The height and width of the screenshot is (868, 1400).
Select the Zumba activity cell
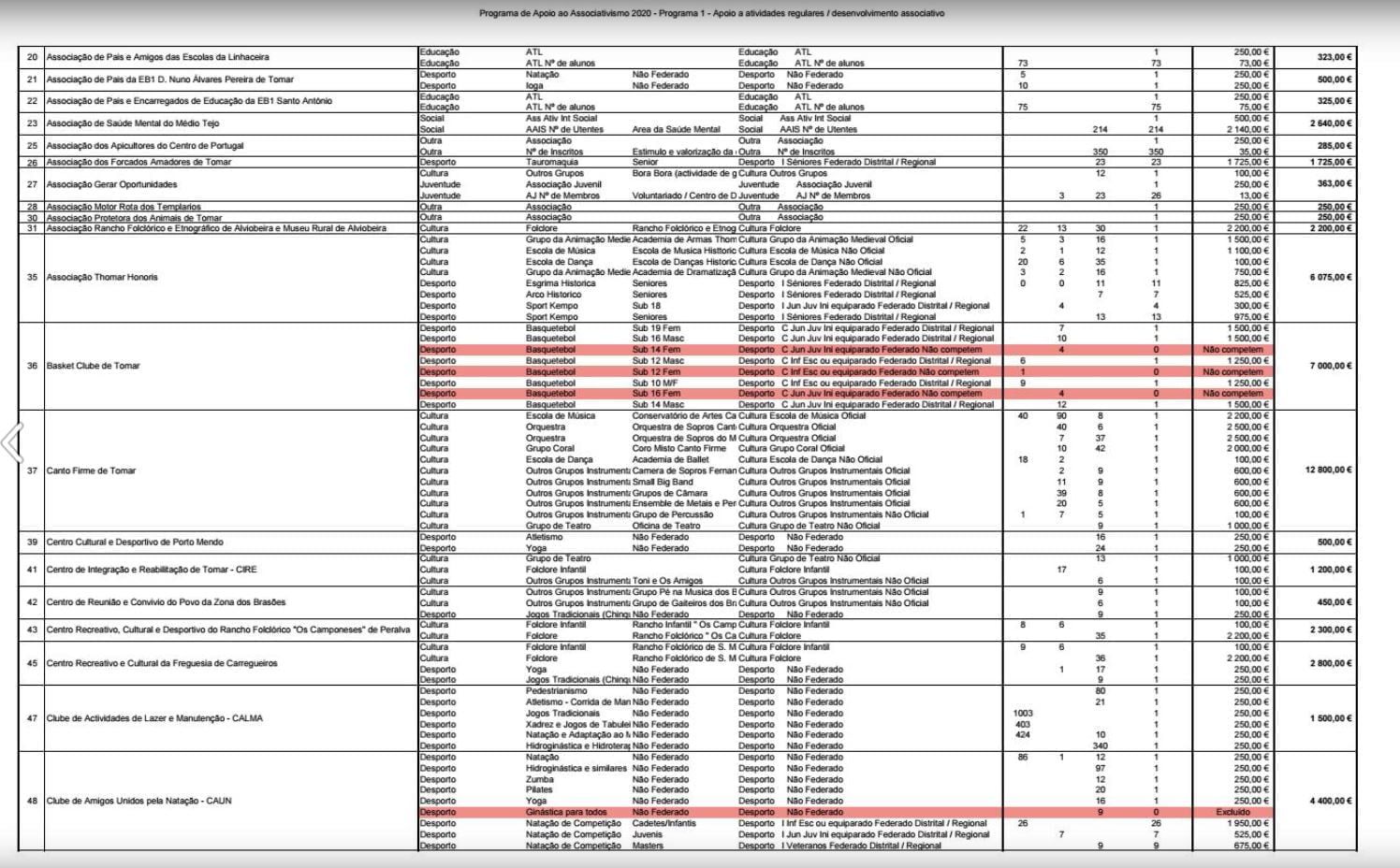pos(539,779)
